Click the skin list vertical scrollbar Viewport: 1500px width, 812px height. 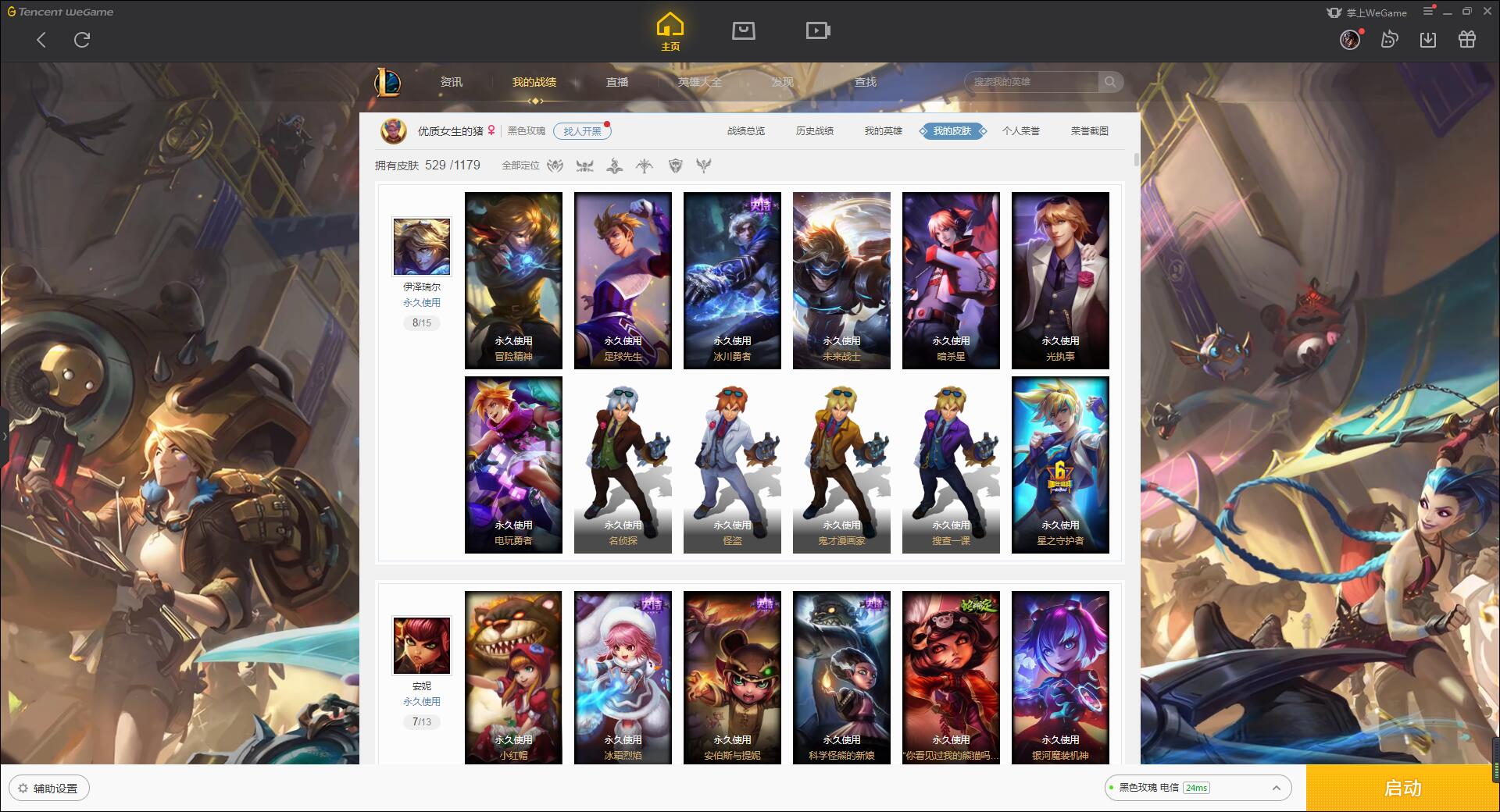[x=1136, y=160]
